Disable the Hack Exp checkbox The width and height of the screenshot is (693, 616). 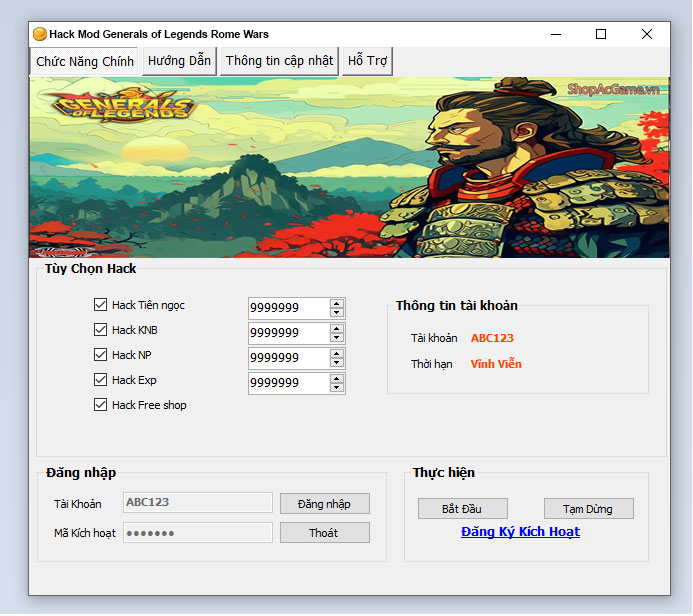(x=100, y=380)
